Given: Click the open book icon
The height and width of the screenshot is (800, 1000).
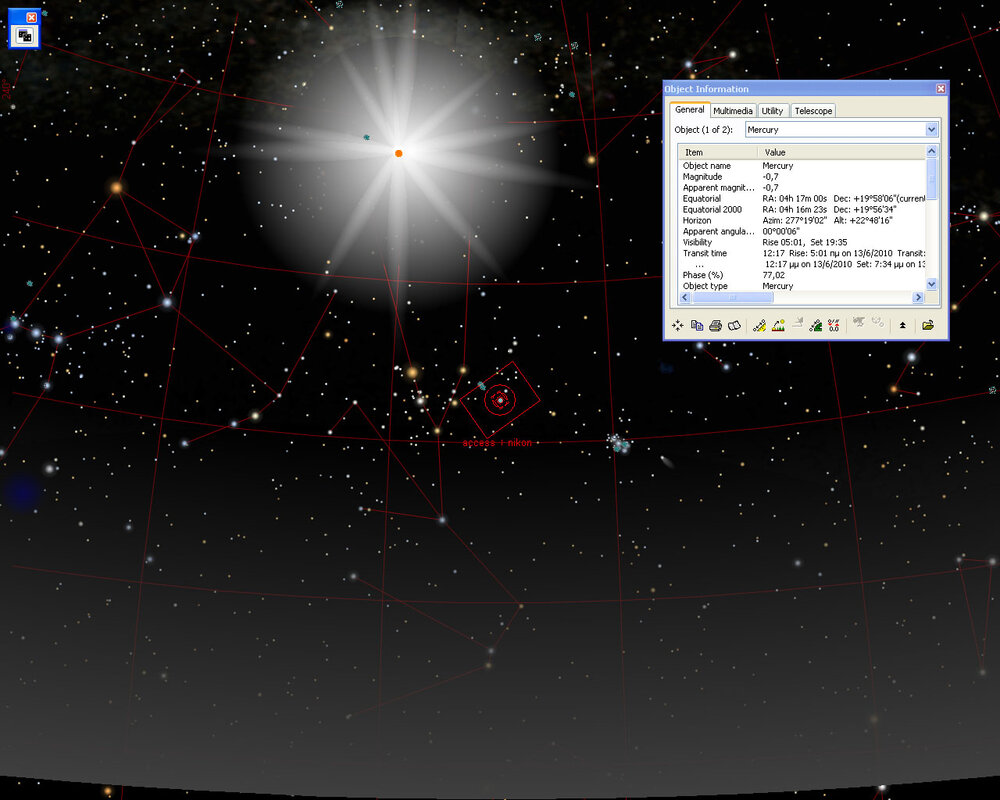Looking at the screenshot, I should 734,325.
